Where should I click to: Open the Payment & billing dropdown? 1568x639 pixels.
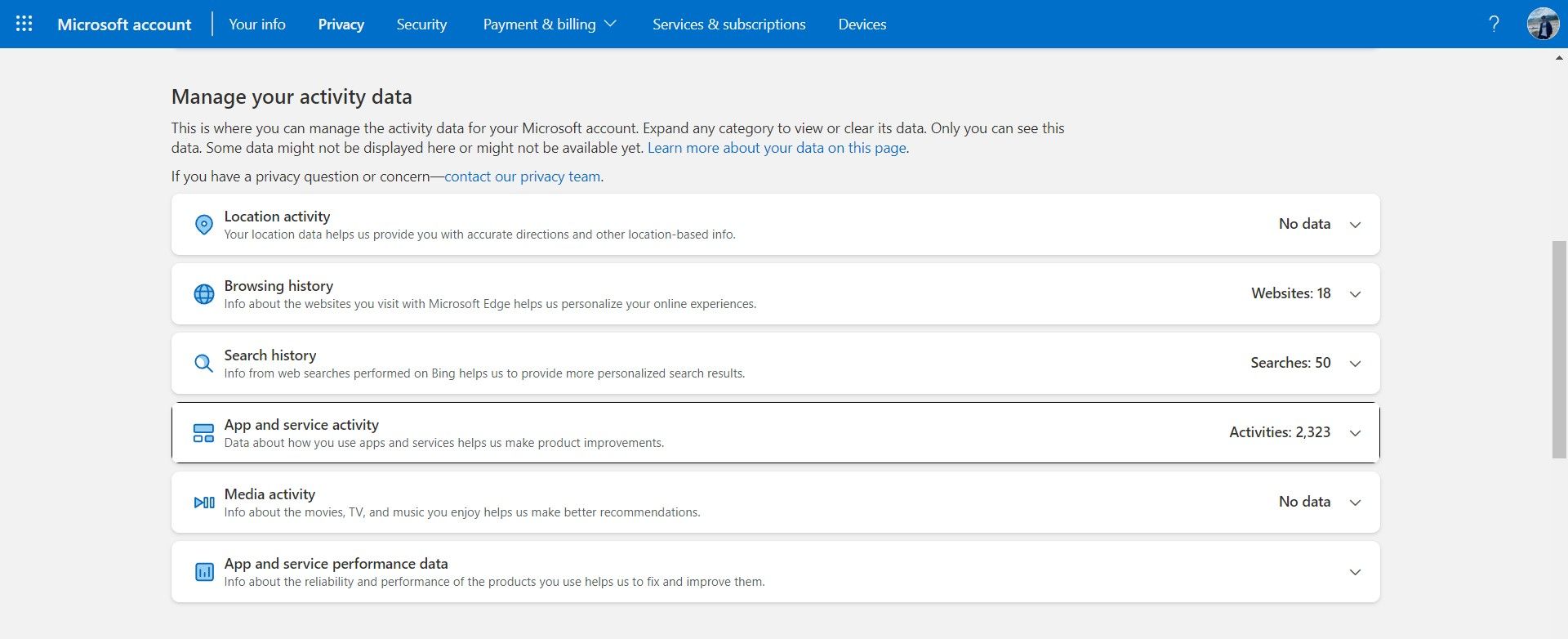pos(549,24)
